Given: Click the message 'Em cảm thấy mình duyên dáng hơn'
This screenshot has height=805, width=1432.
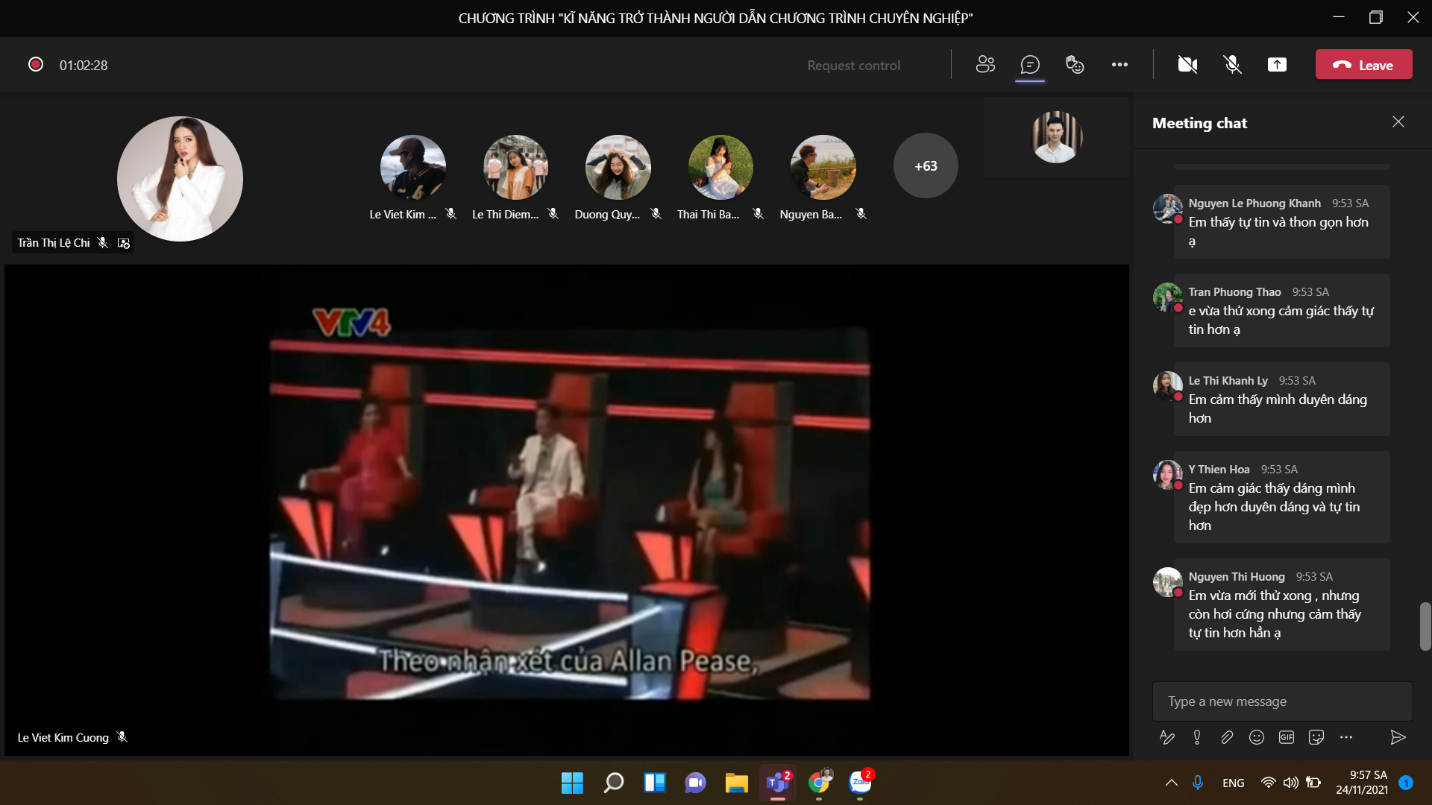Looking at the screenshot, I should (1277, 409).
